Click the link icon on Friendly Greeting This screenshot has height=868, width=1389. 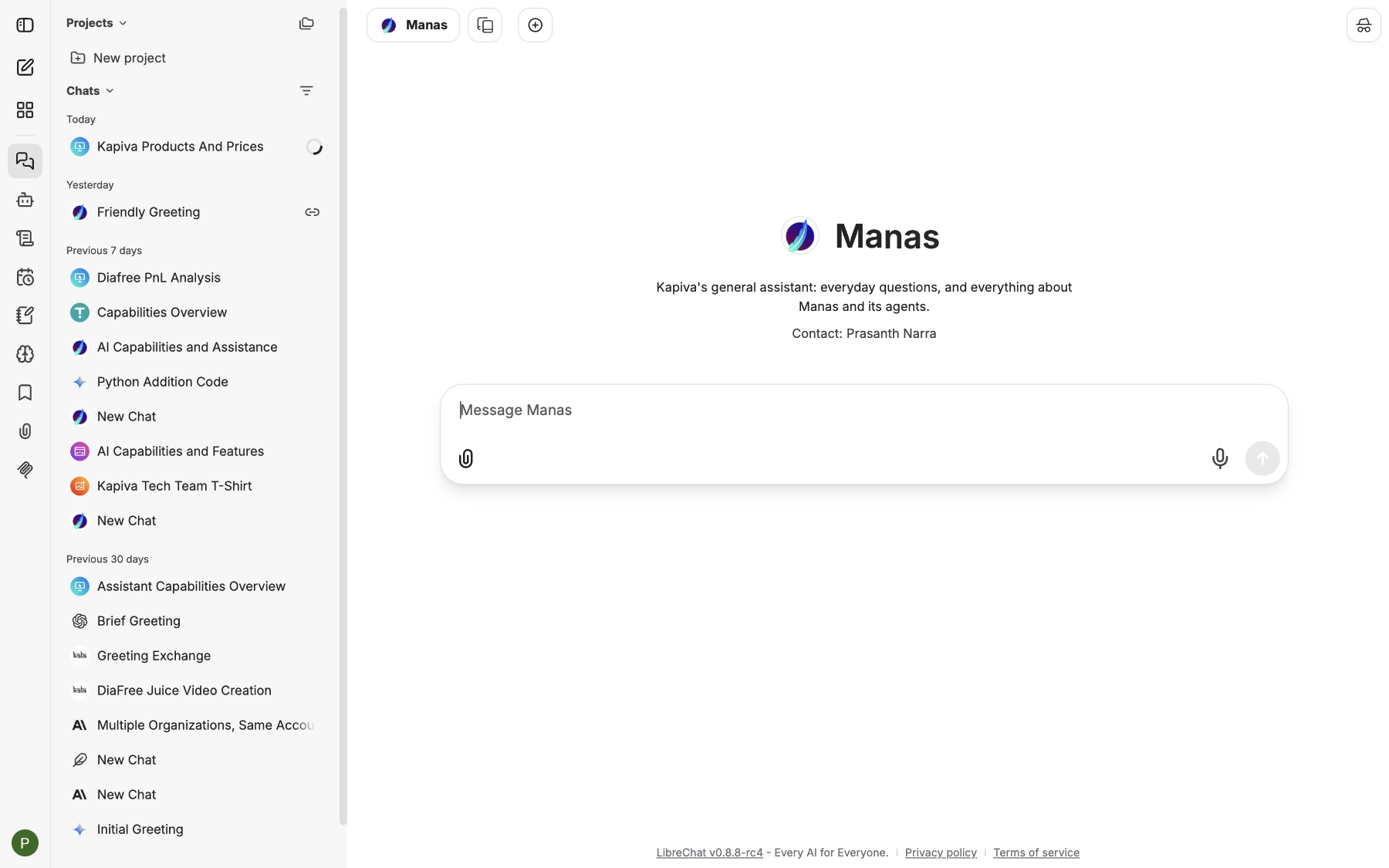click(x=312, y=212)
